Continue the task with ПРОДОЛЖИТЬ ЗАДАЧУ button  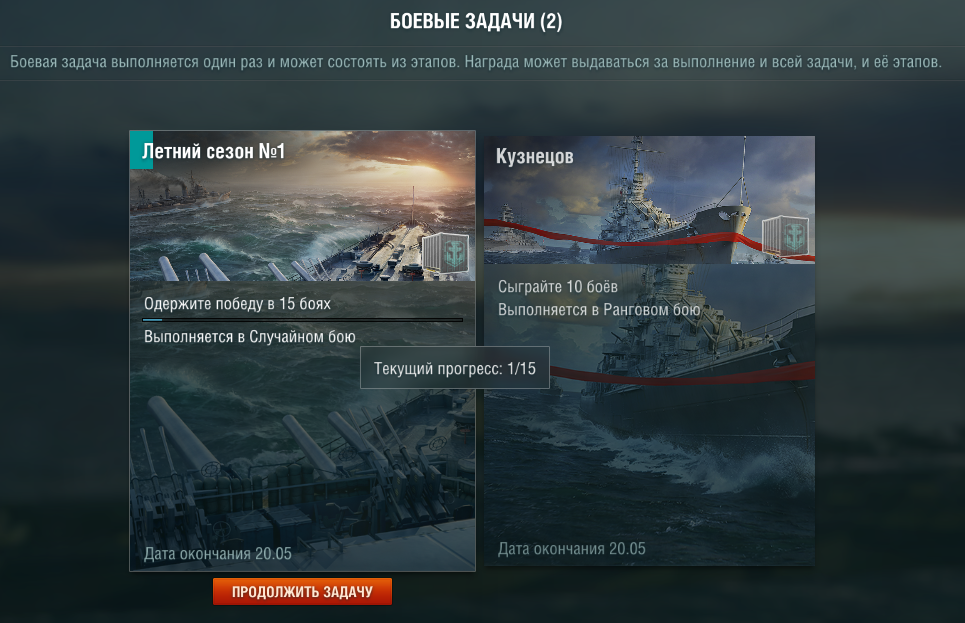pos(302,592)
